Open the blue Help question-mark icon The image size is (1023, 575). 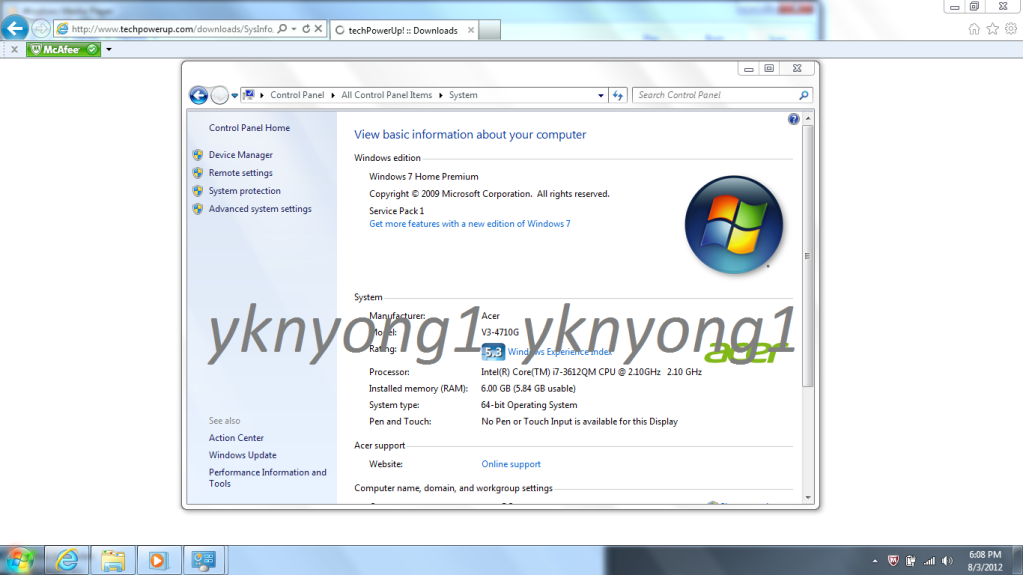tap(793, 119)
